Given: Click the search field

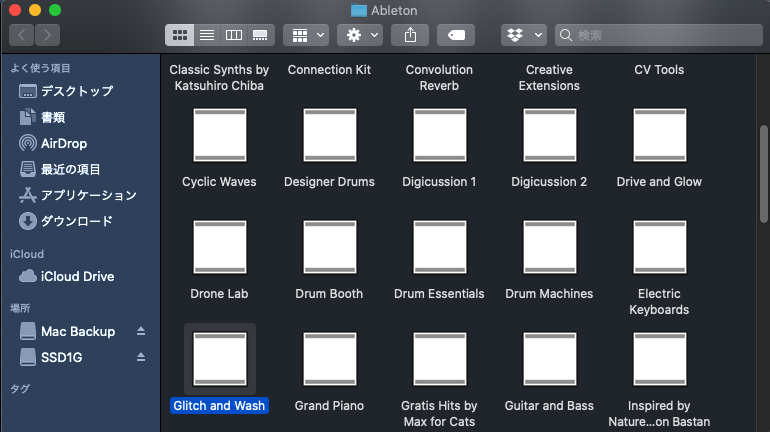Looking at the screenshot, I should tap(659, 35).
